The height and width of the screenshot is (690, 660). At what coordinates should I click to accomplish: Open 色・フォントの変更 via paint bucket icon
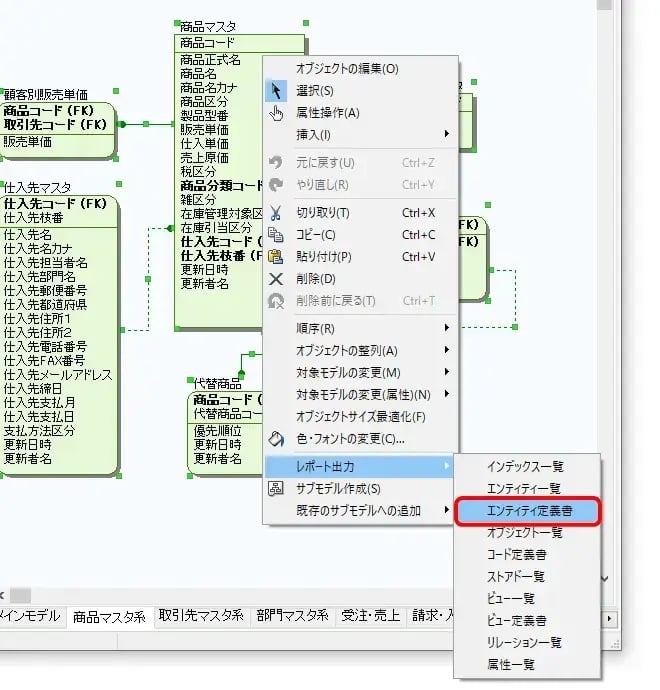[277, 438]
